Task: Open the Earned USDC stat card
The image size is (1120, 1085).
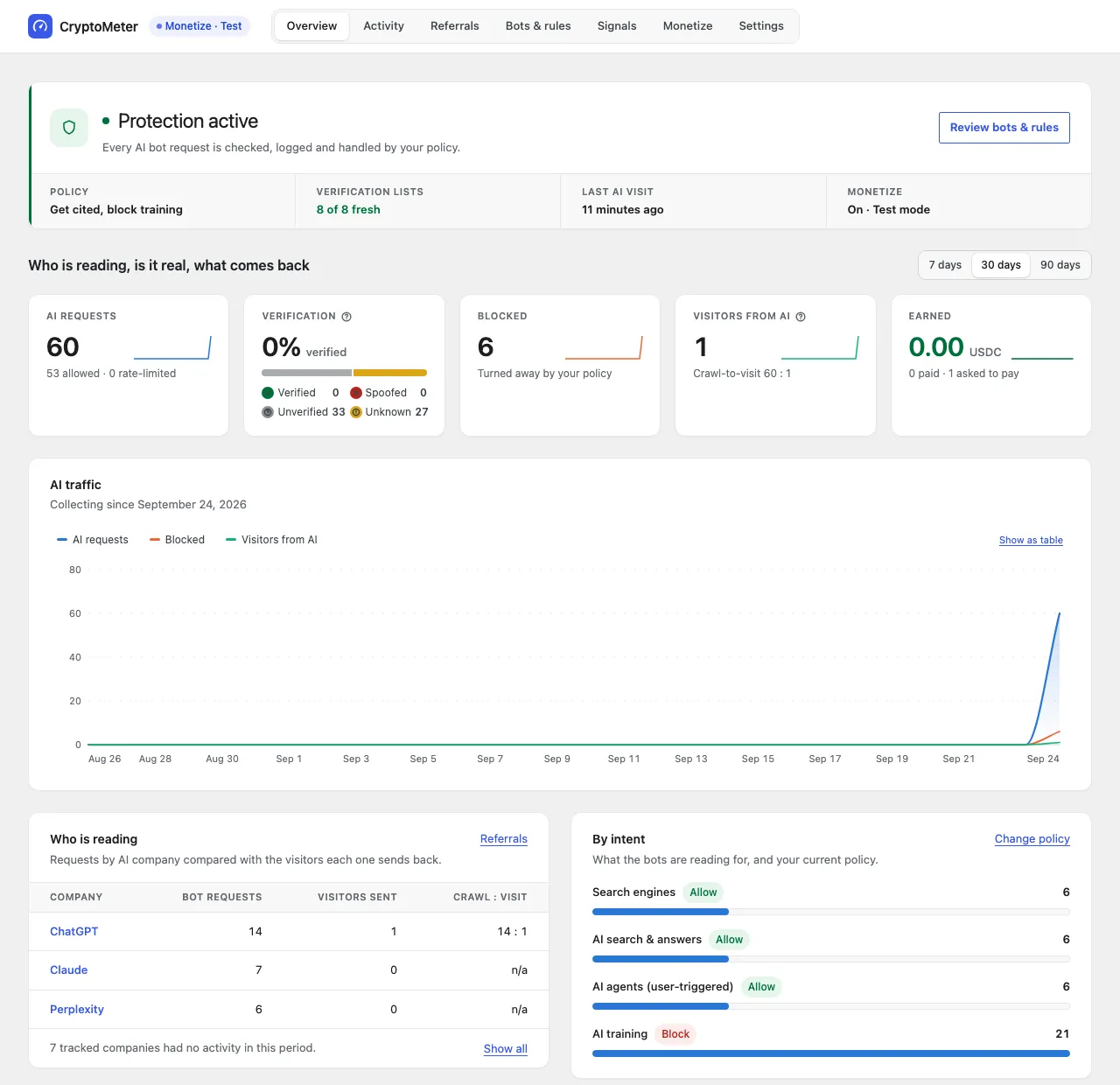Action: point(991,365)
